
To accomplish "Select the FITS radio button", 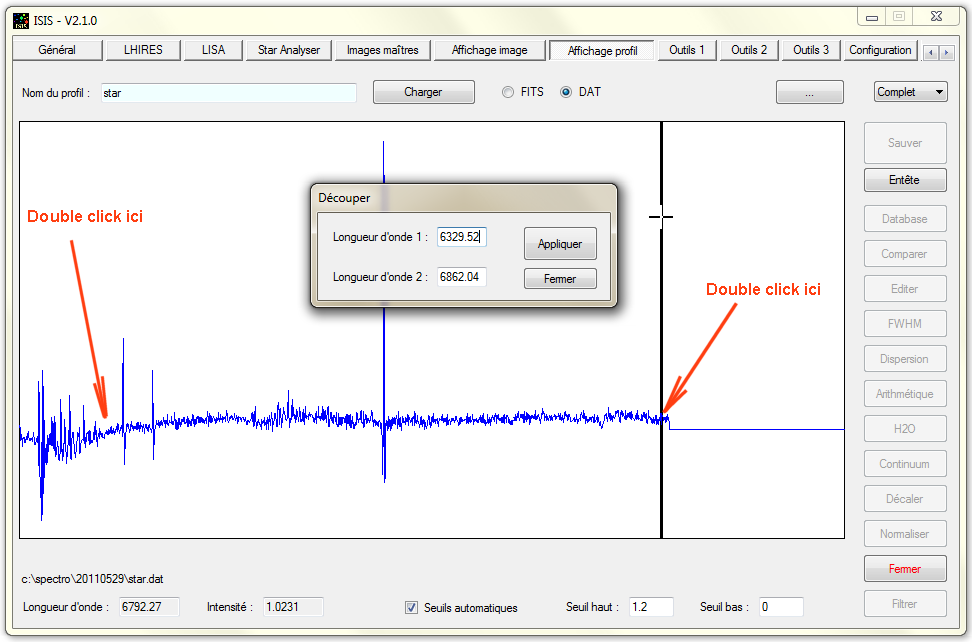I will point(508,92).
